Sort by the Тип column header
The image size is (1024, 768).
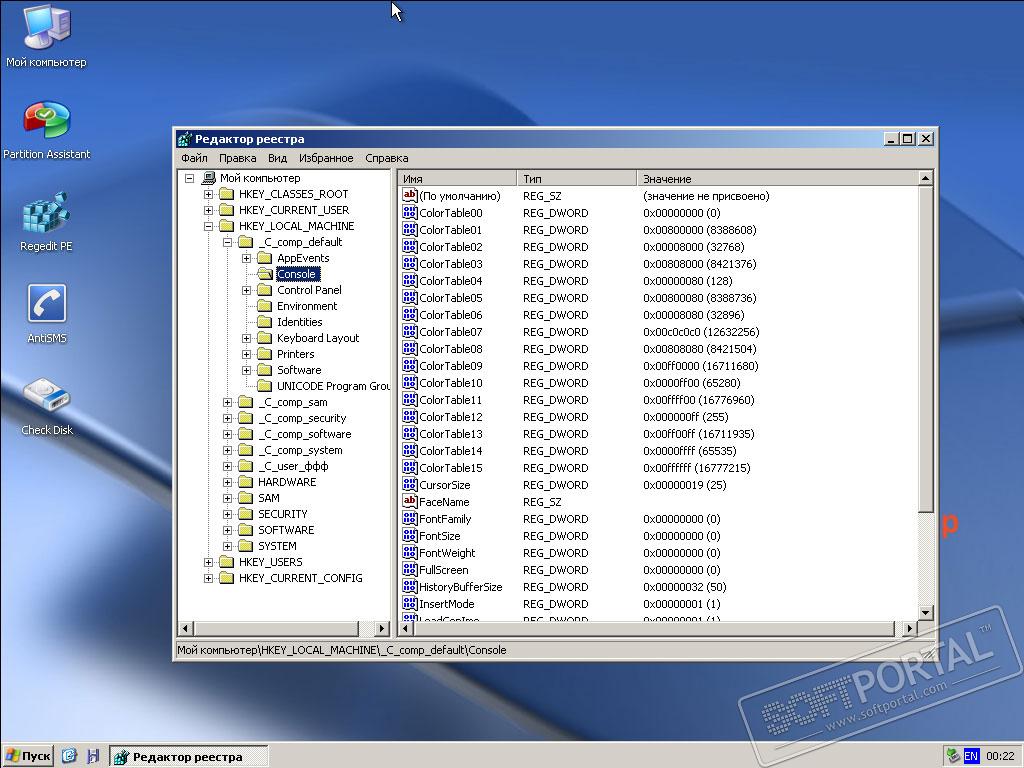pos(577,178)
